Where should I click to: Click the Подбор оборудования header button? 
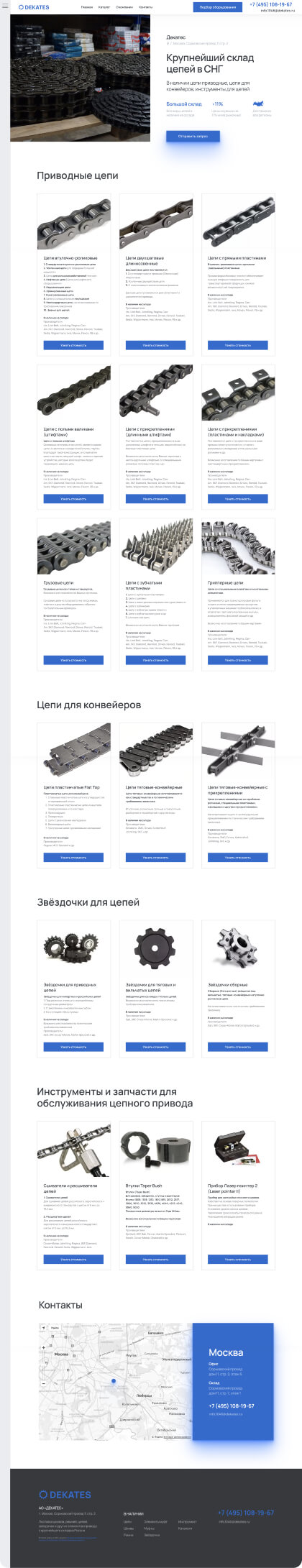click(217, 7)
